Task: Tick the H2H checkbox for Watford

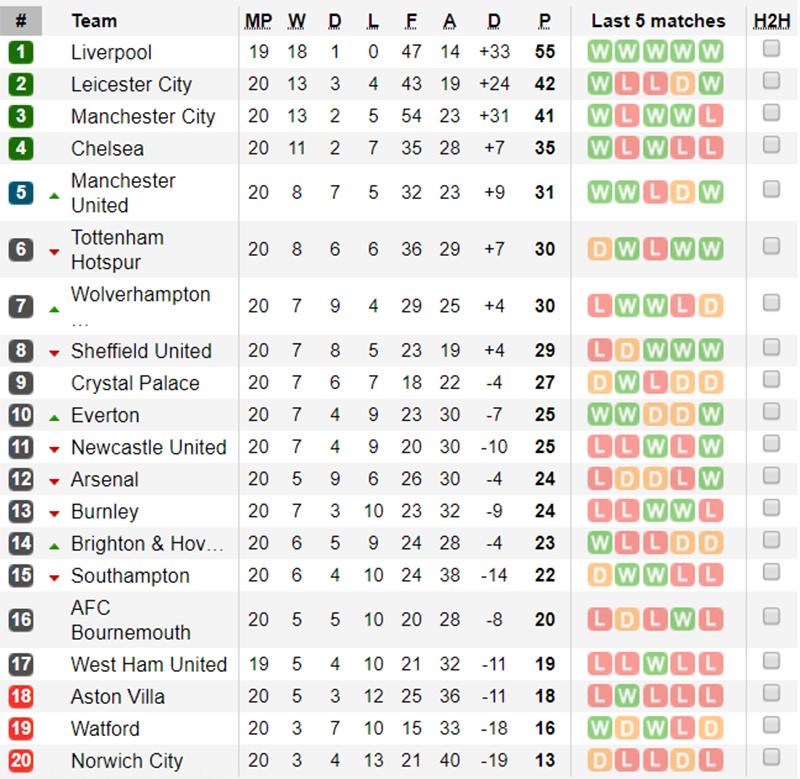Action: pyautogui.click(x=771, y=726)
